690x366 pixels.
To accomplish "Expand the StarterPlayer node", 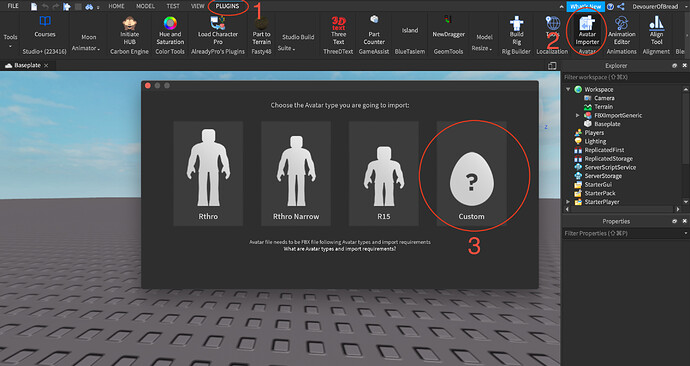I will [568, 202].
